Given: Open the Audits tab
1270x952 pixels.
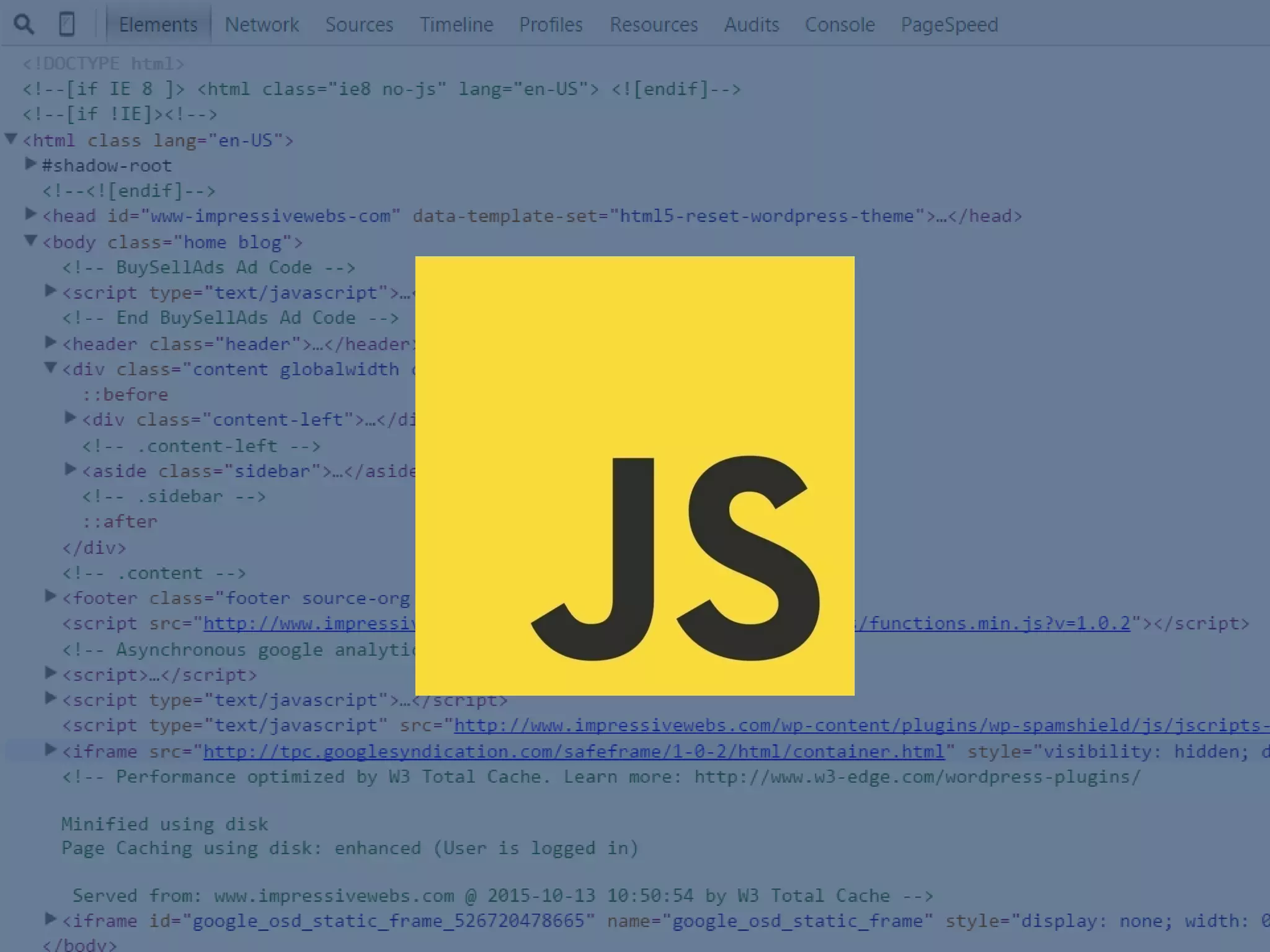Looking at the screenshot, I should click(751, 25).
